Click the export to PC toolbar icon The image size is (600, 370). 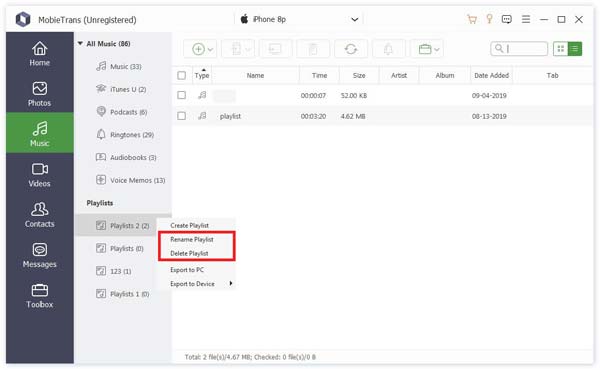coord(276,49)
